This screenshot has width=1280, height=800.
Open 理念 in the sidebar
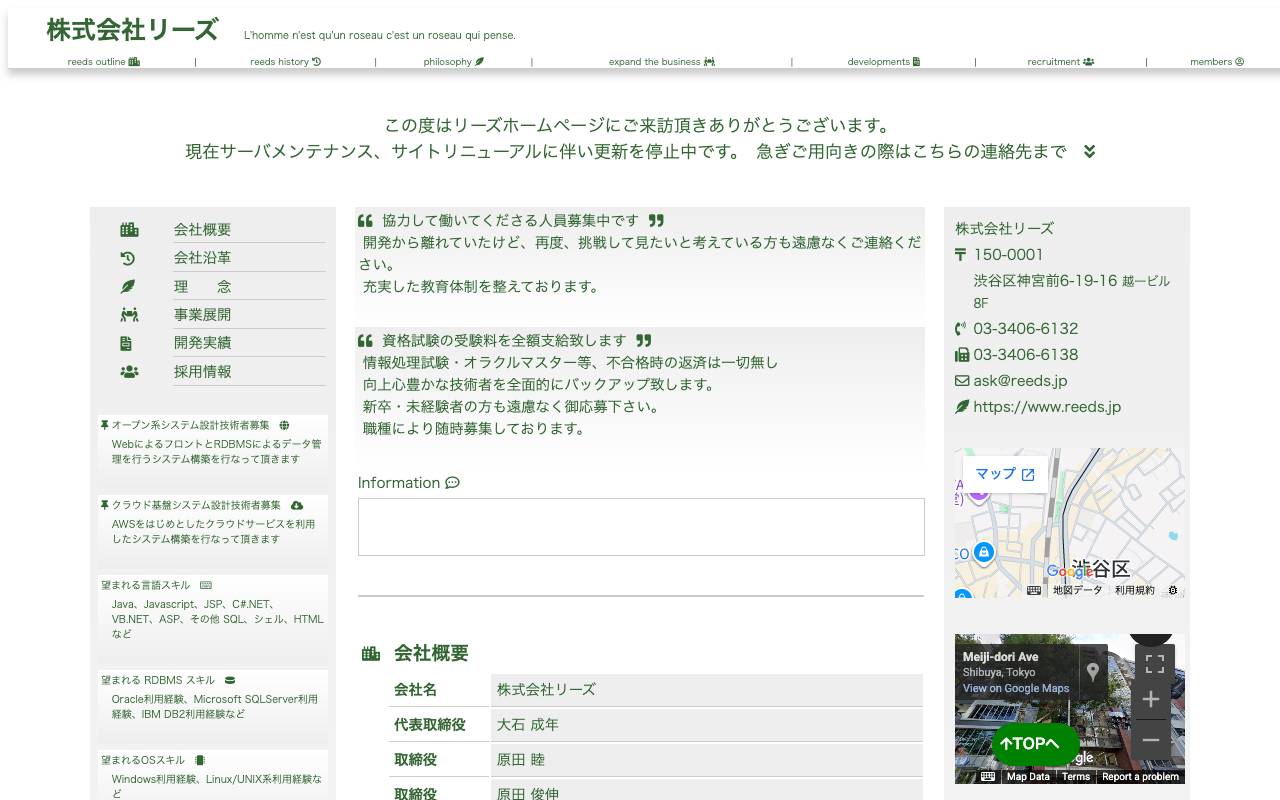tap(203, 287)
